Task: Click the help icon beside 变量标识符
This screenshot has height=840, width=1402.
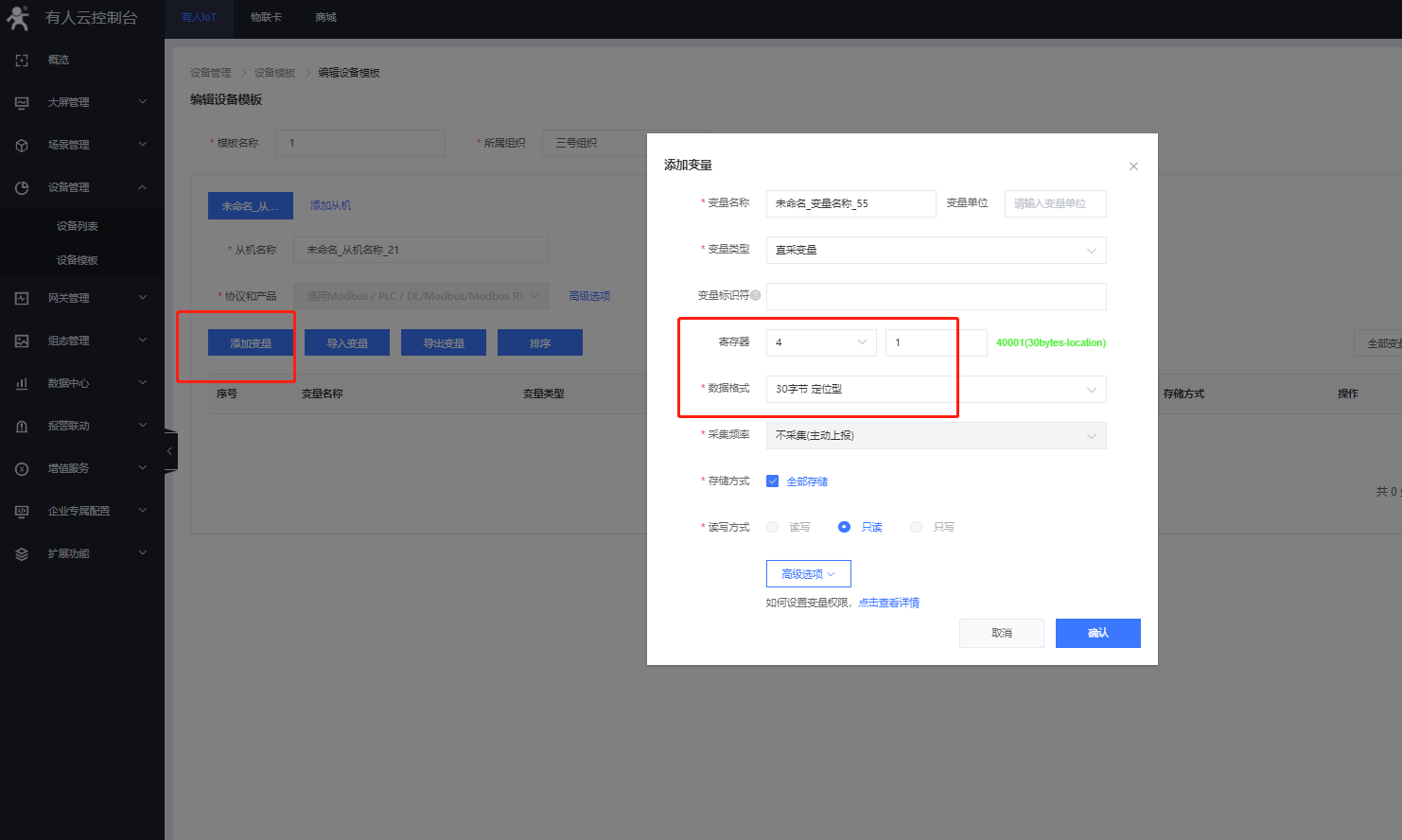Action: click(x=755, y=295)
